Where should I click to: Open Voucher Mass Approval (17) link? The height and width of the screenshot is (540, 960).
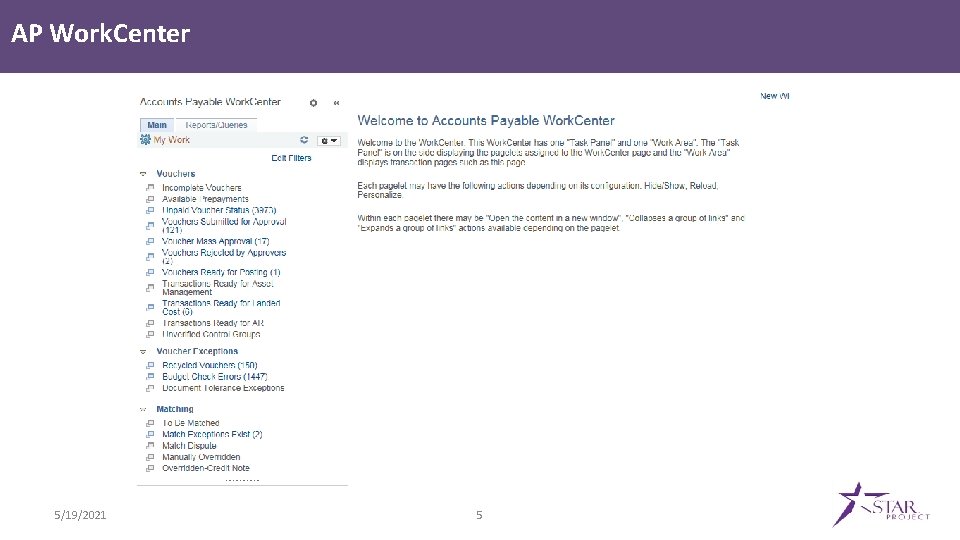tap(216, 241)
